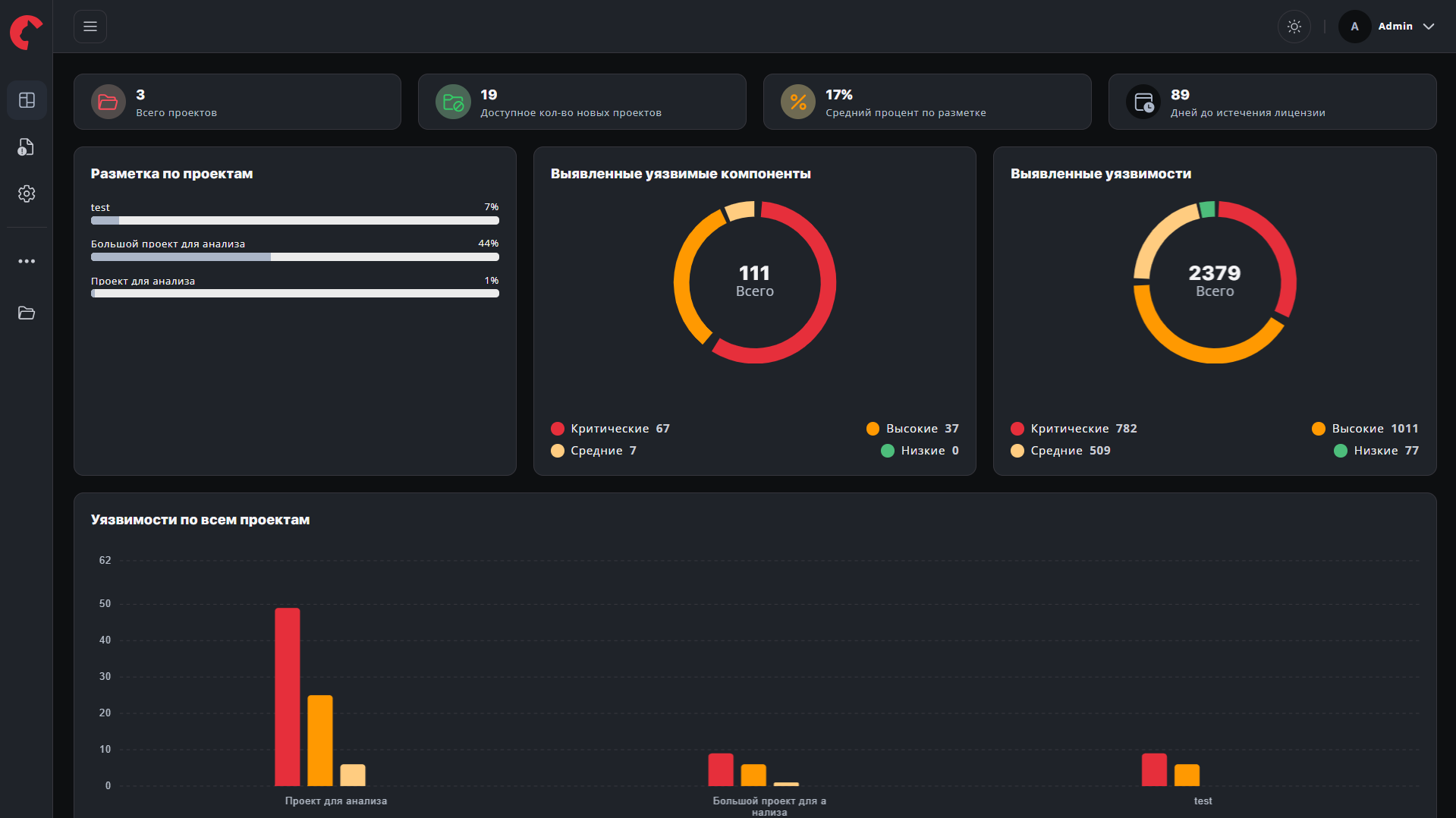Image resolution: width=1456 pixels, height=818 pixels.
Task: Open the dashboard icon in sidebar
Action: point(27,100)
